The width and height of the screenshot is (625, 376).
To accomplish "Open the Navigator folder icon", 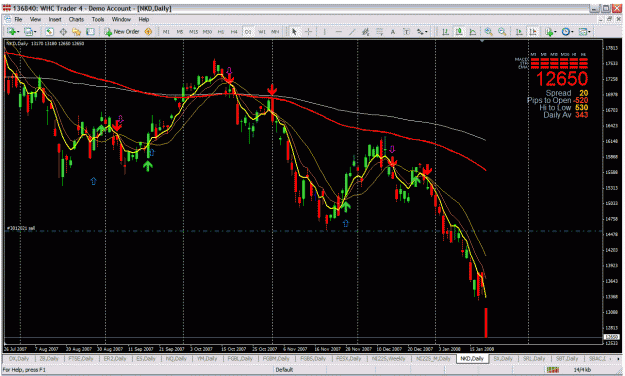I will click(x=77, y=31).
